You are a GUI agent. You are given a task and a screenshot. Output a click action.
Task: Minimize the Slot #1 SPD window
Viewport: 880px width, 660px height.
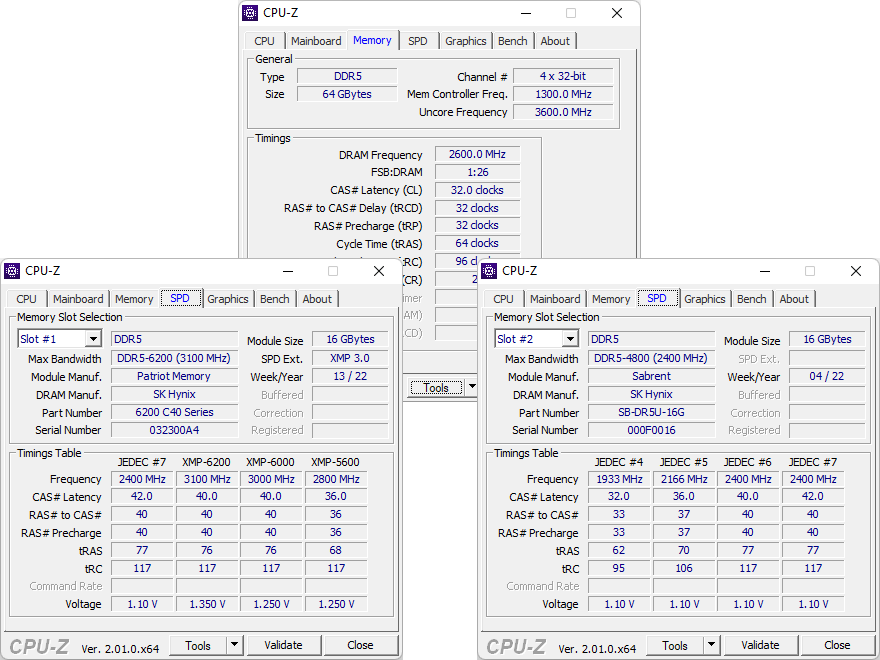coord(287,271)
